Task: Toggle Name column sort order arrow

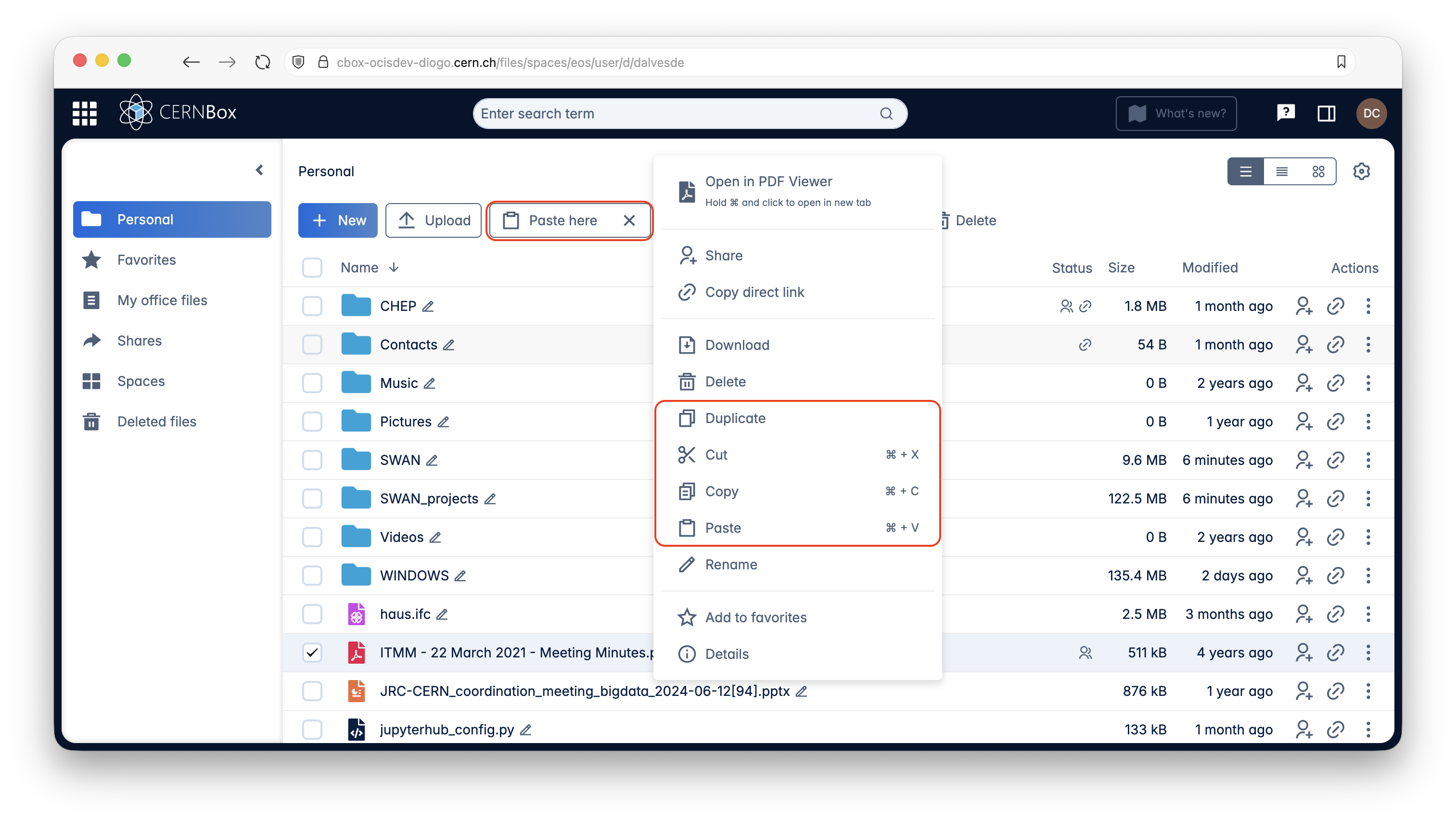Action: click(394, 268)
